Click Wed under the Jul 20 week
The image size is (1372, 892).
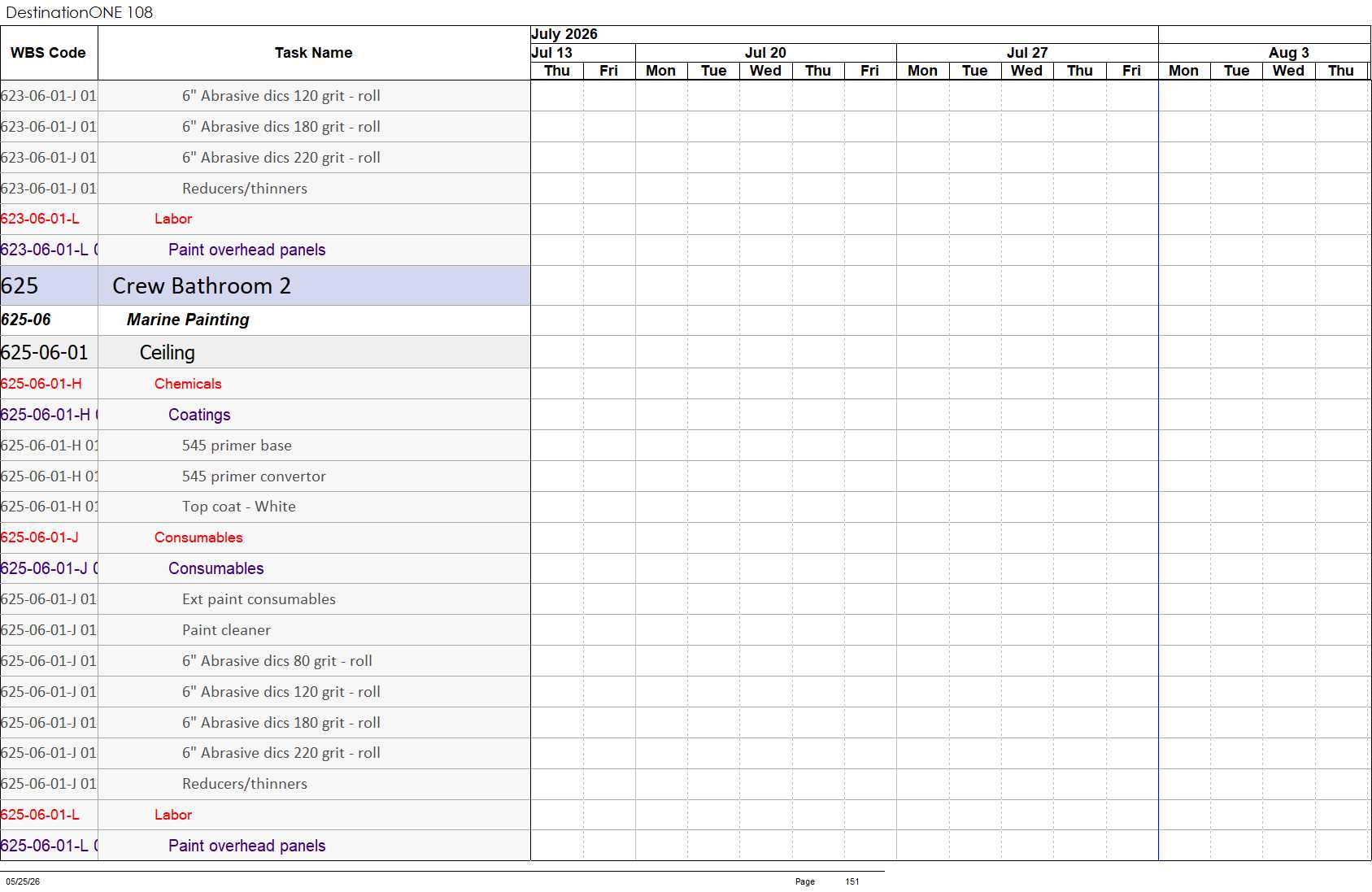click(765, 71)
